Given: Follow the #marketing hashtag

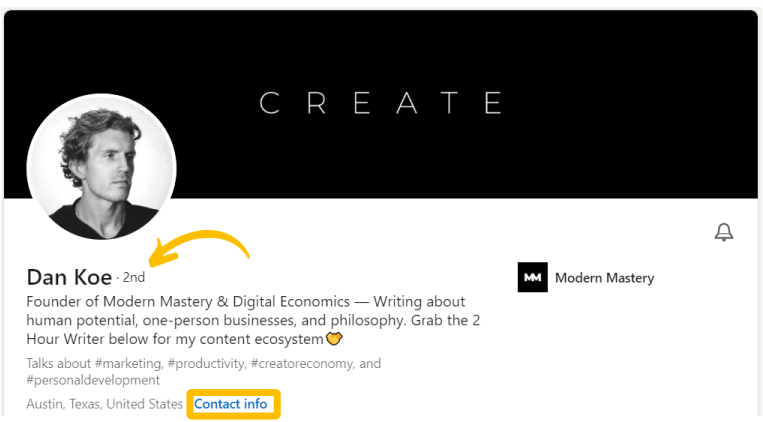Looking at the screenshot, I should tap(128, 364).
